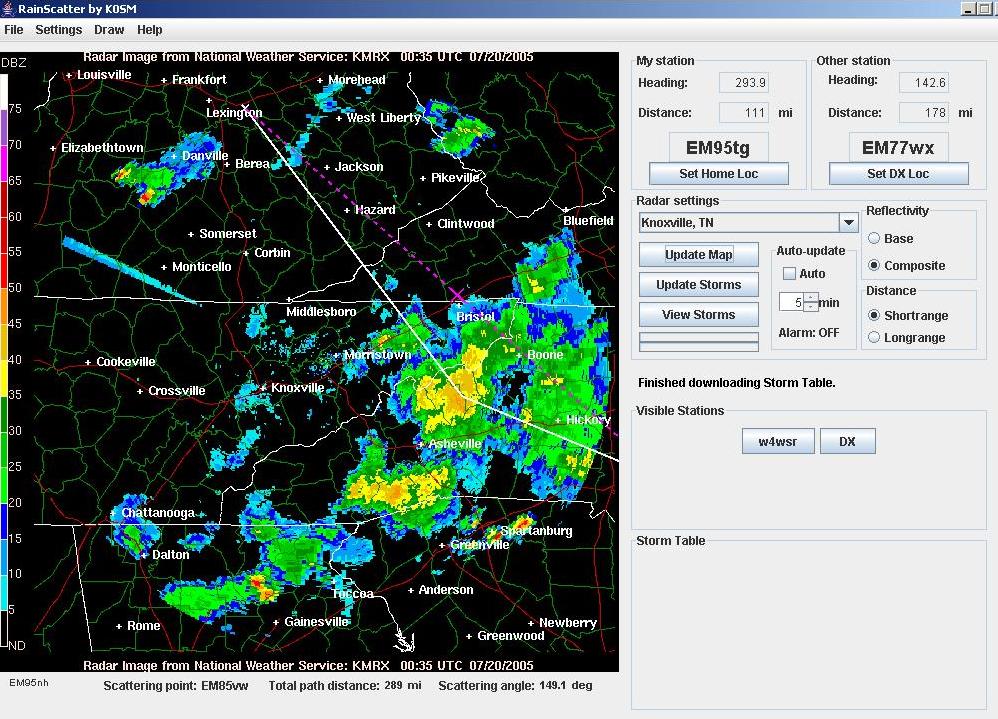Click the Update Map button
The width and height of the screenshot is (998, 719).
point(699,255)
